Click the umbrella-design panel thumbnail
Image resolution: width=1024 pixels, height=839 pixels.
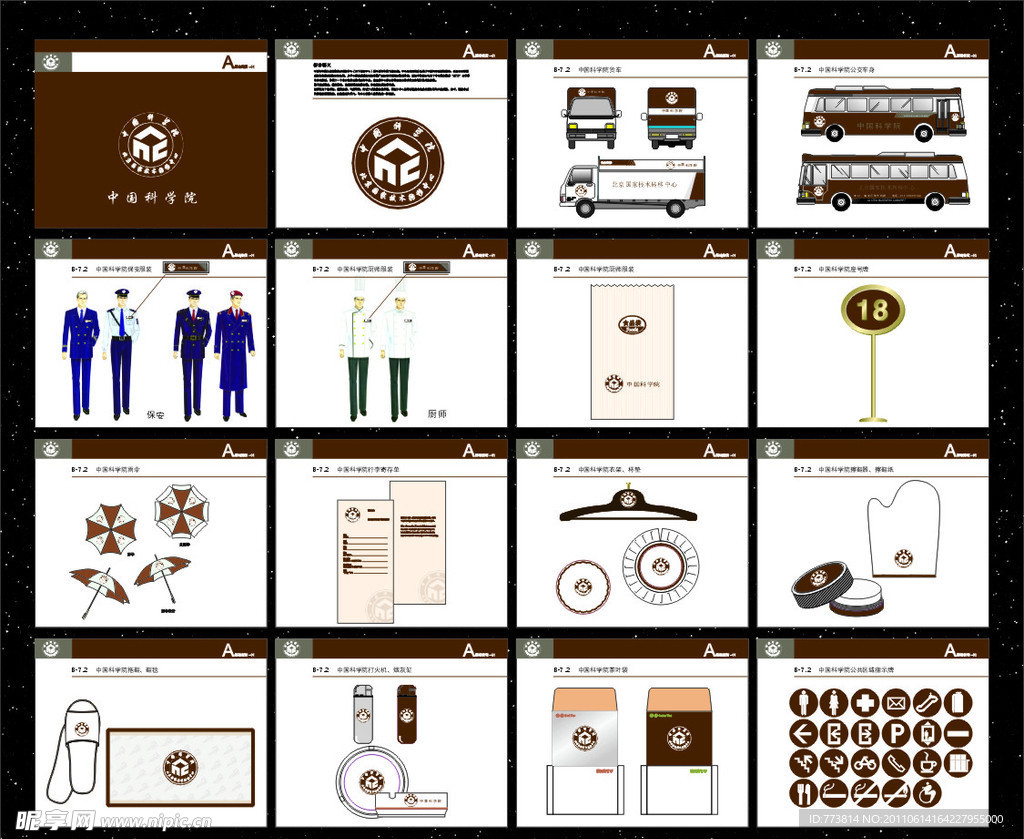[151, 533]
